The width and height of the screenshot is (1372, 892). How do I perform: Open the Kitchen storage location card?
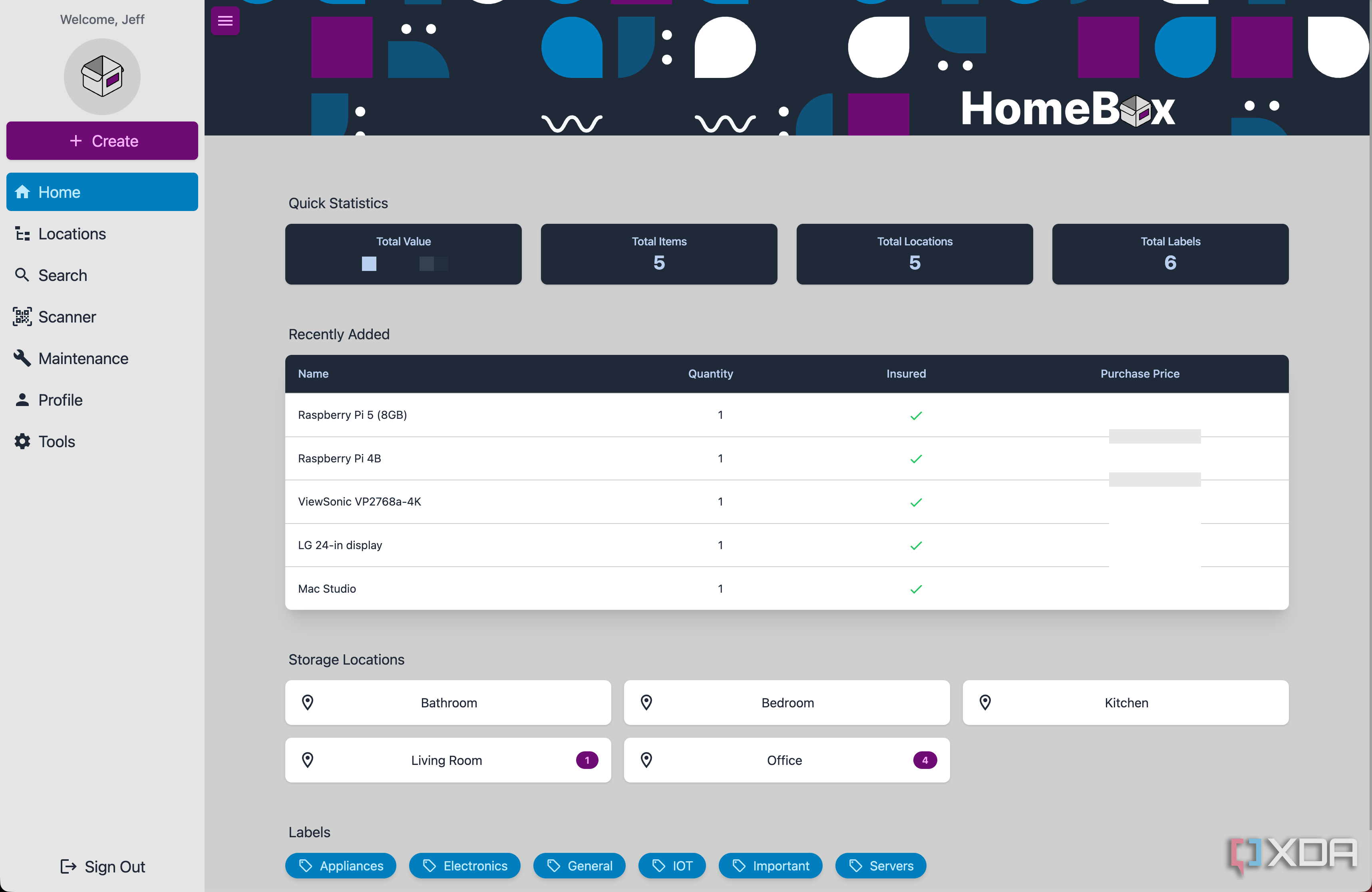click(1126, 702)
